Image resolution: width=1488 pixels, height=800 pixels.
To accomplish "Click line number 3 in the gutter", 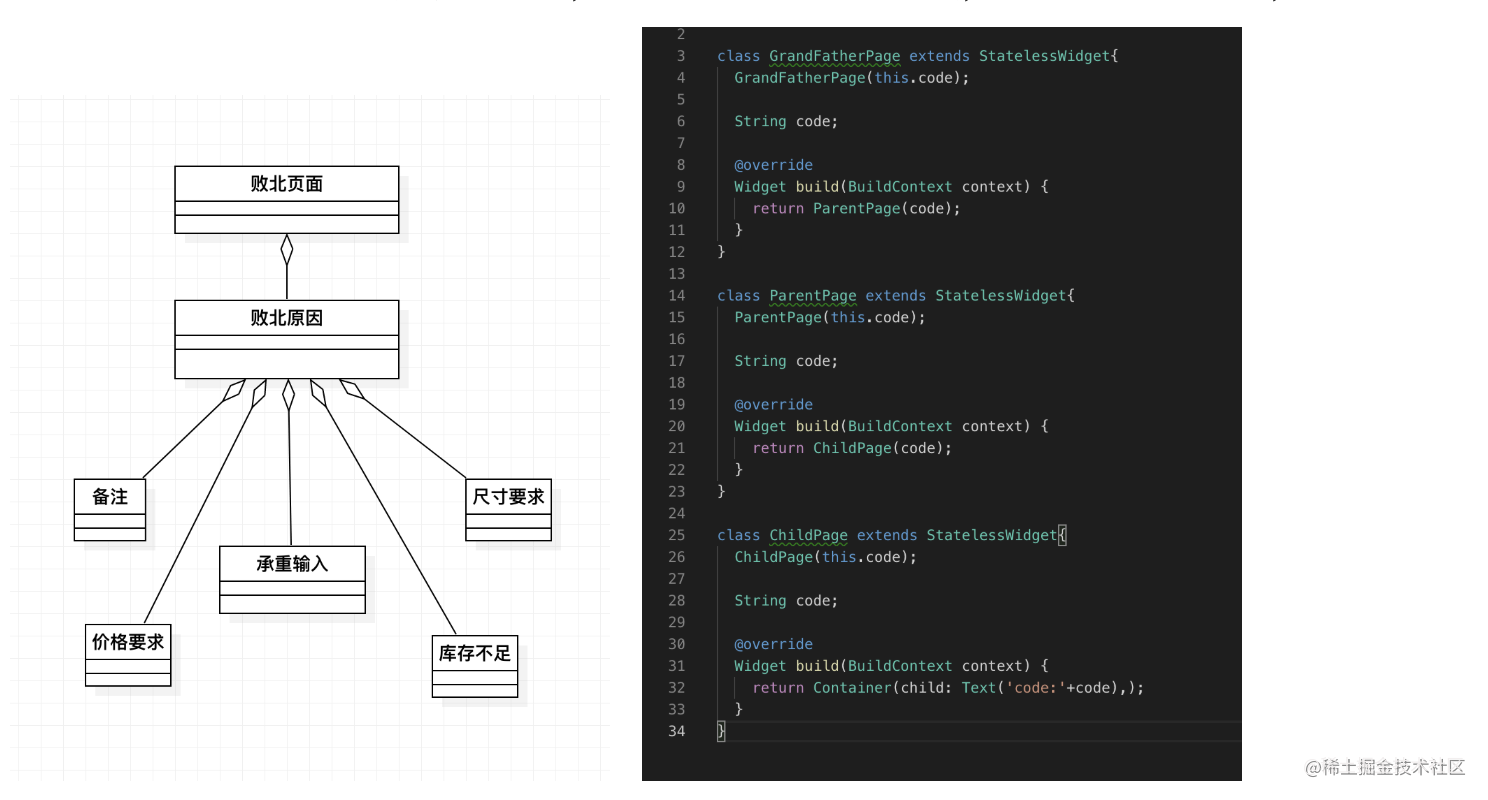I will point(681,56).
